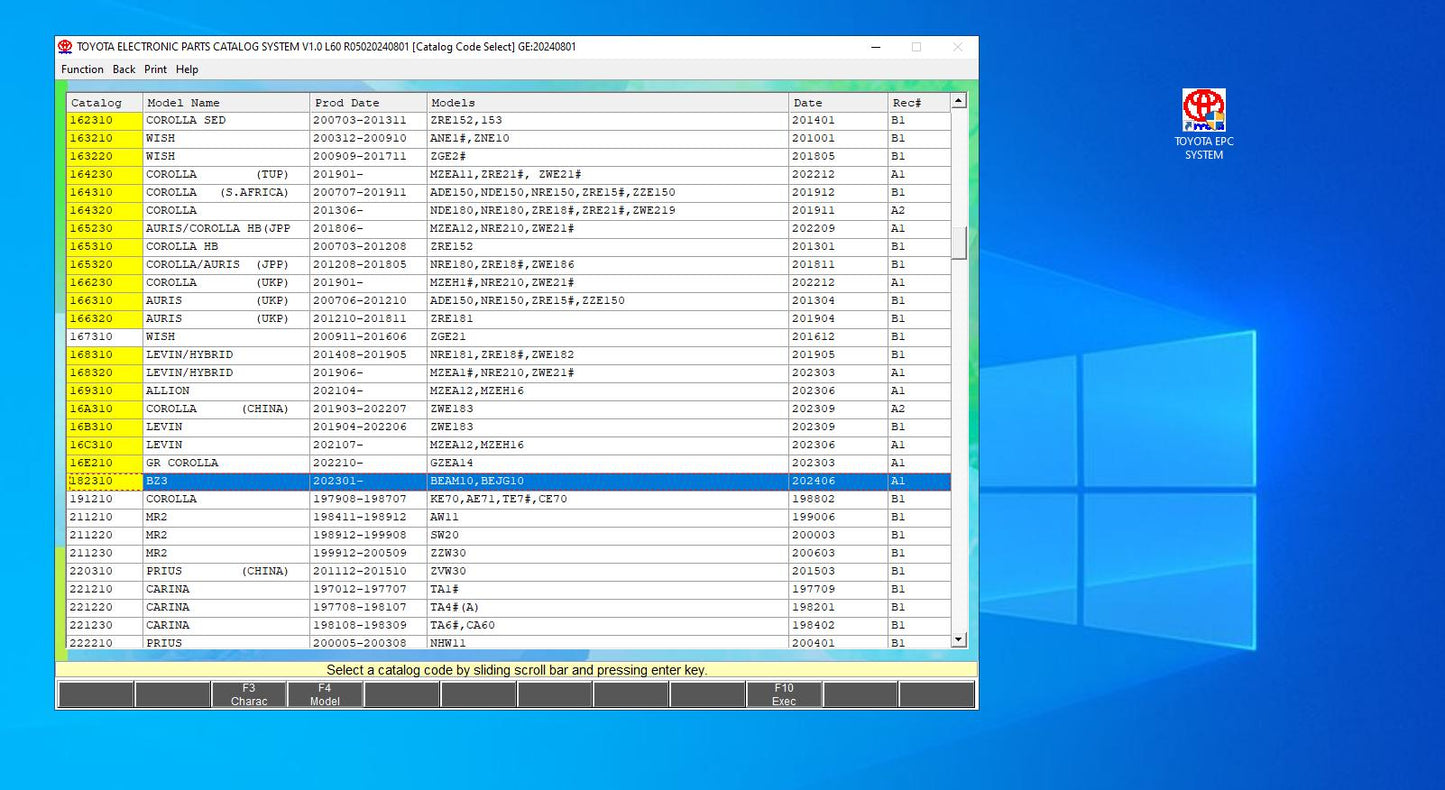Click models cell BEAM10,BEJG10

pyautogui.click(x=608, y=481)
